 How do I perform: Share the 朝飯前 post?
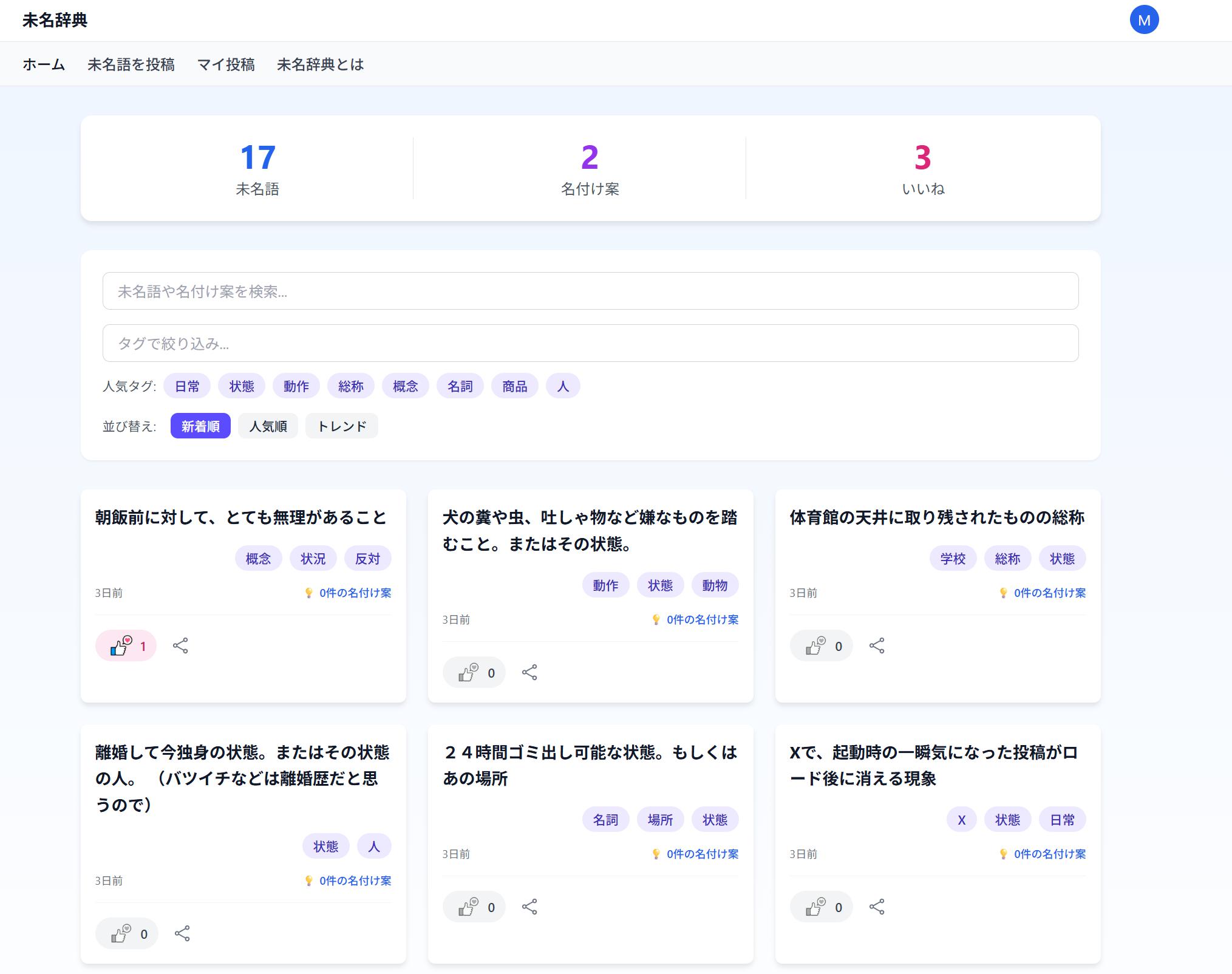tap(180, 645)
